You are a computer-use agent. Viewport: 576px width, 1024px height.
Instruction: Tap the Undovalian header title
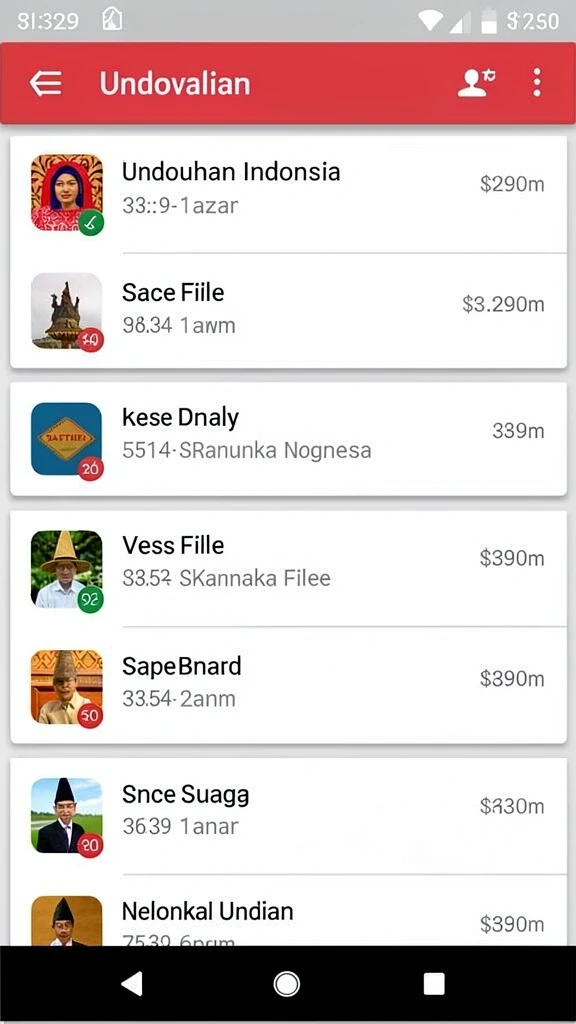[175, 84]
